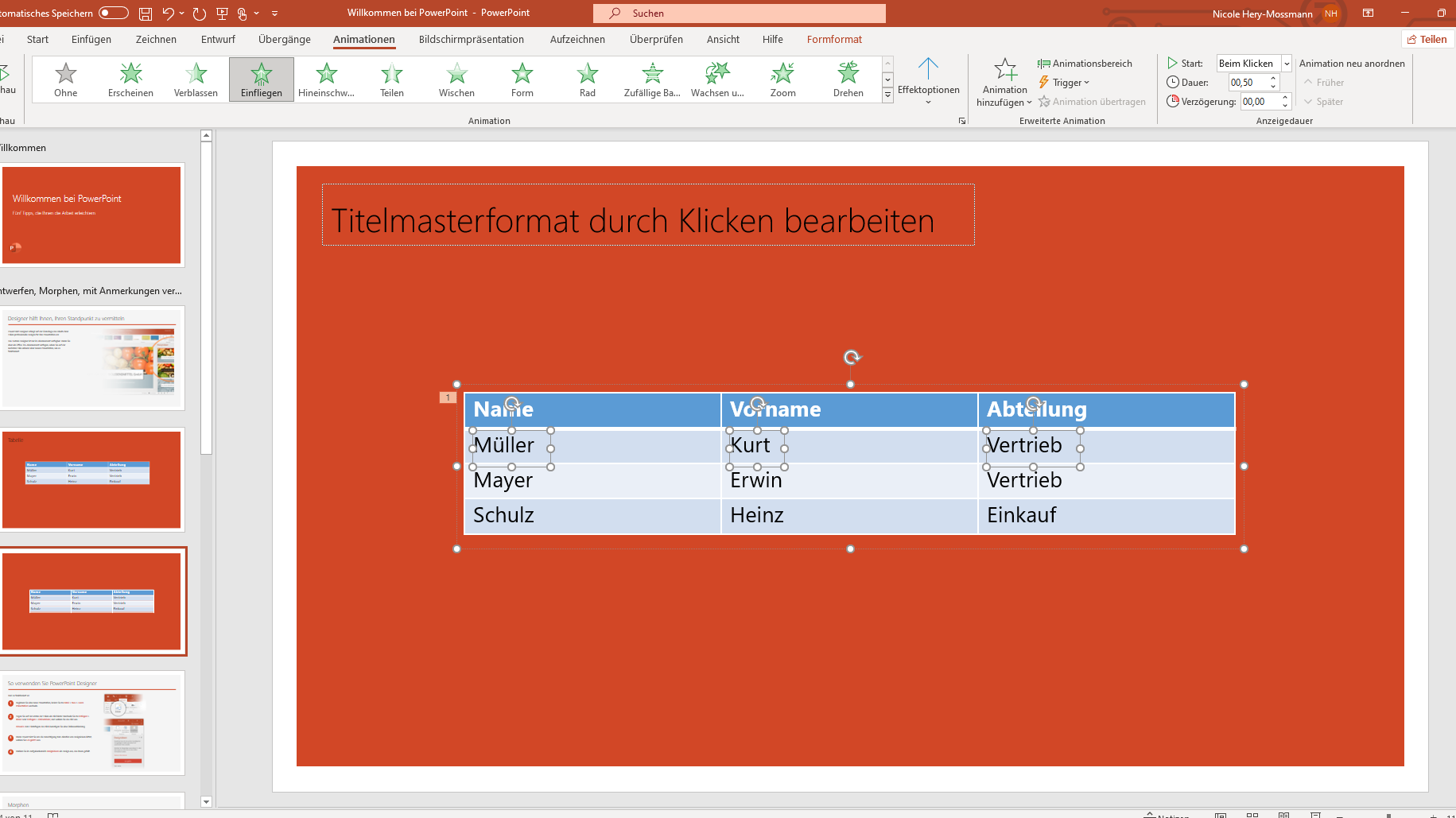Viewport: 1456px width, 818px height.
Task: Click the Teilen button
Action: 1427,39
